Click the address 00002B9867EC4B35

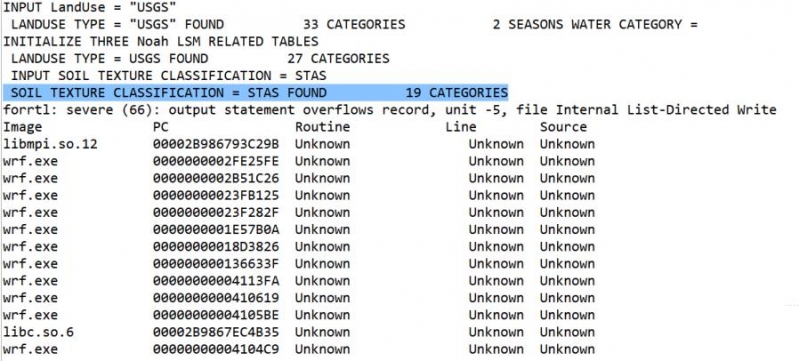click(216, 332)
